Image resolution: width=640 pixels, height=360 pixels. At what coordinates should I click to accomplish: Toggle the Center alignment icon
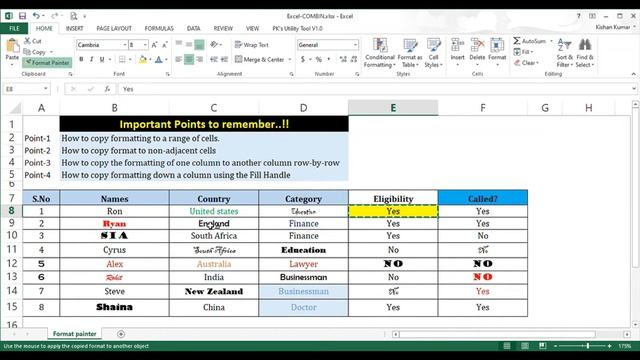click(x=189, y=60)
